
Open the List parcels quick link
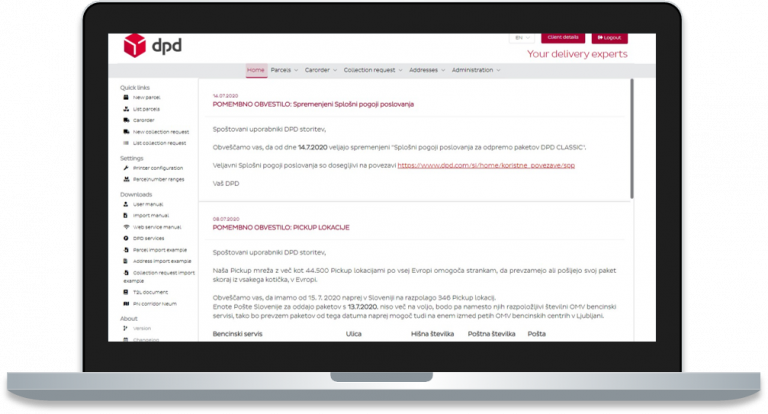coord(146,109)
